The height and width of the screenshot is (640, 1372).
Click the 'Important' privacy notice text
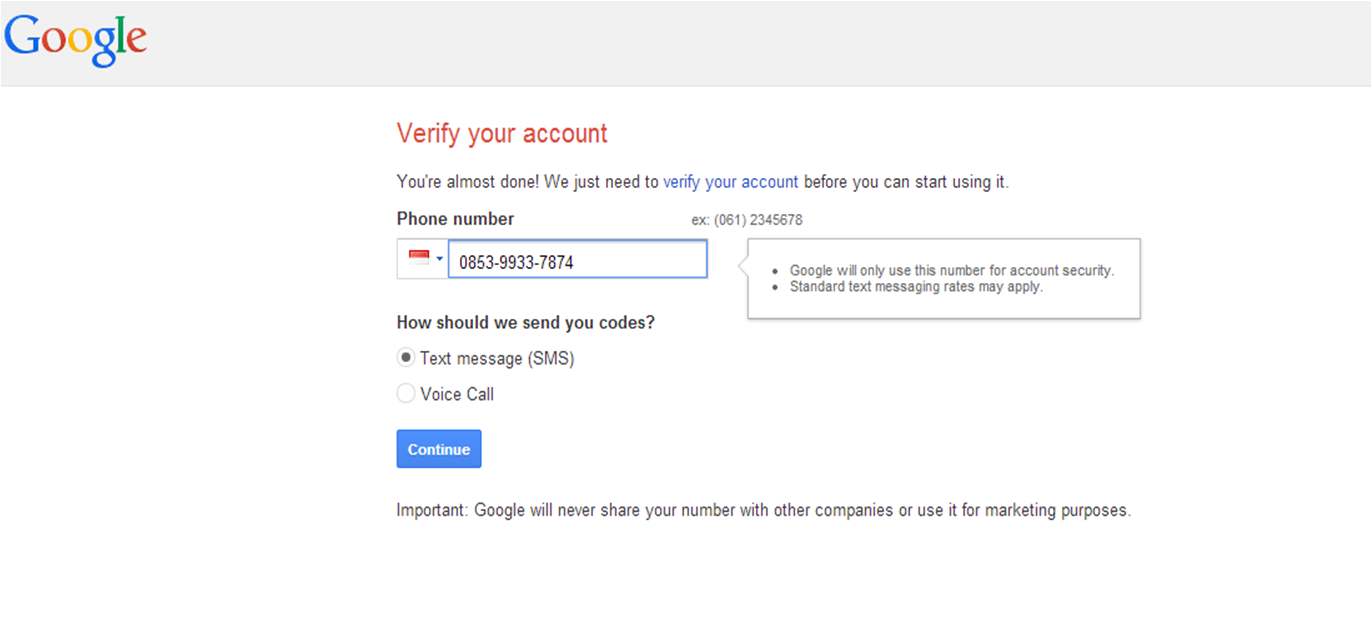tap(763, 510)
